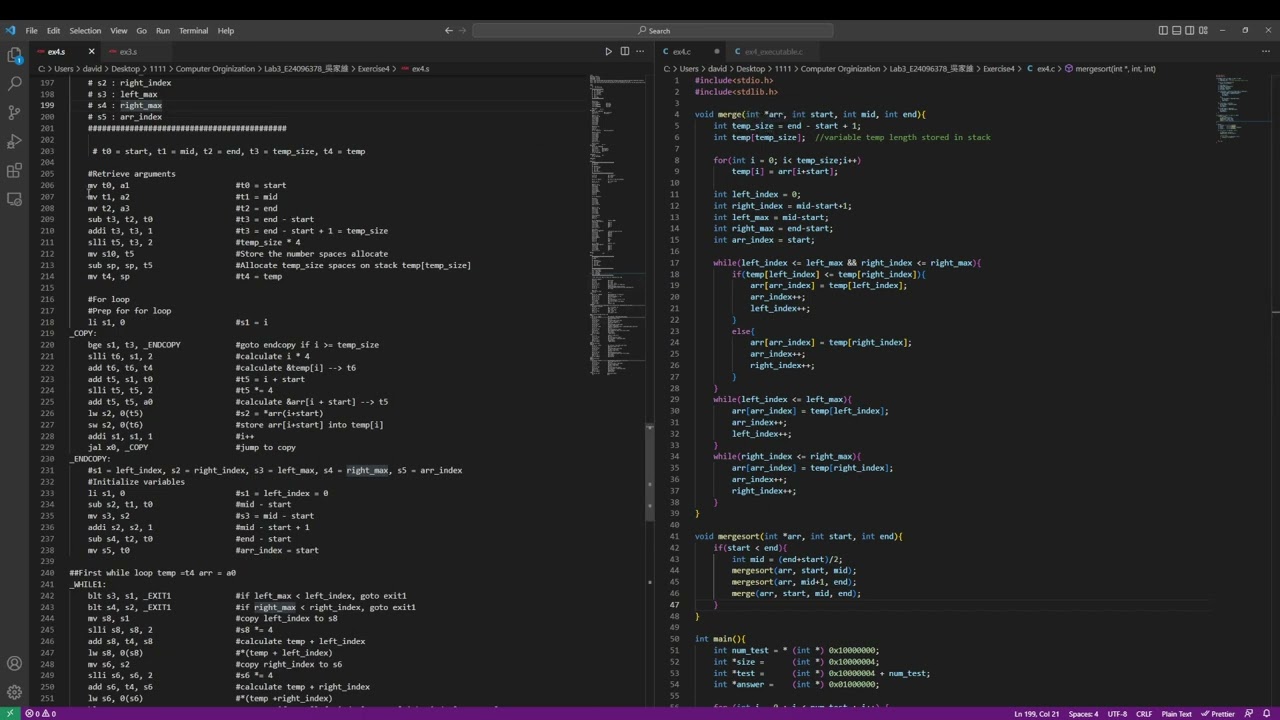Open the Go menu

tap(141, 31)
